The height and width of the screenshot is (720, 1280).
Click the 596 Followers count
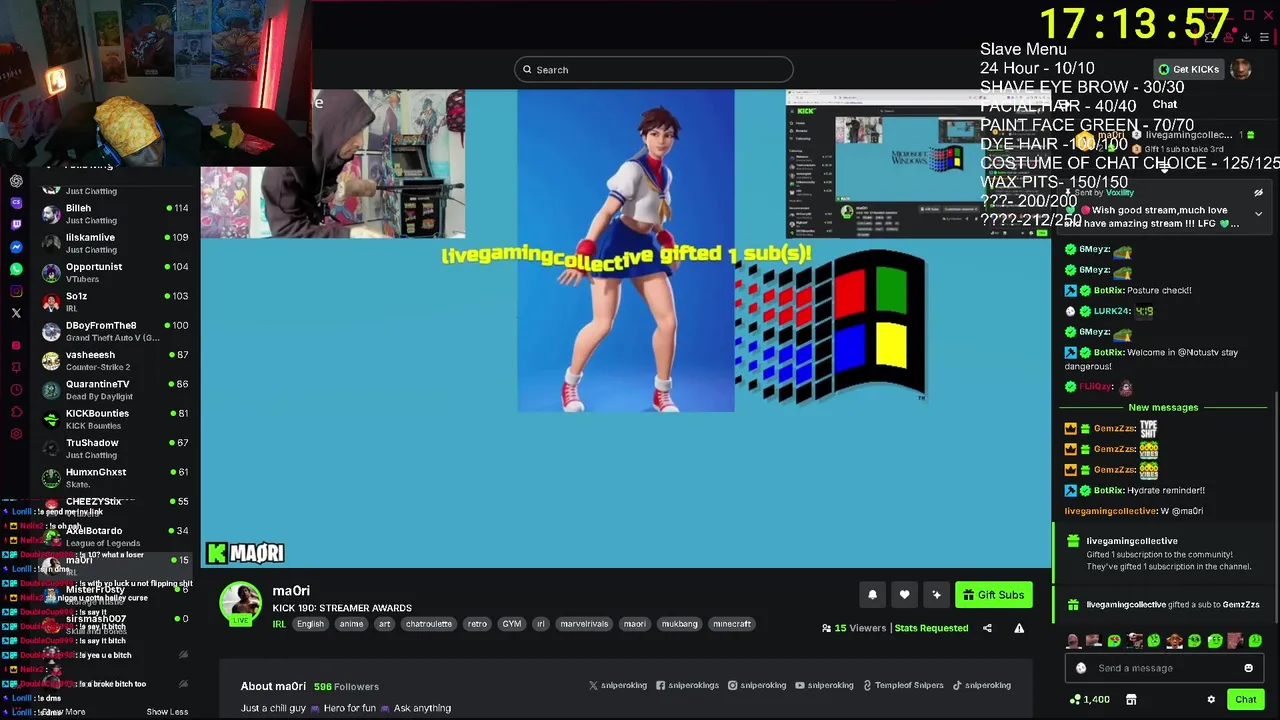346,687
